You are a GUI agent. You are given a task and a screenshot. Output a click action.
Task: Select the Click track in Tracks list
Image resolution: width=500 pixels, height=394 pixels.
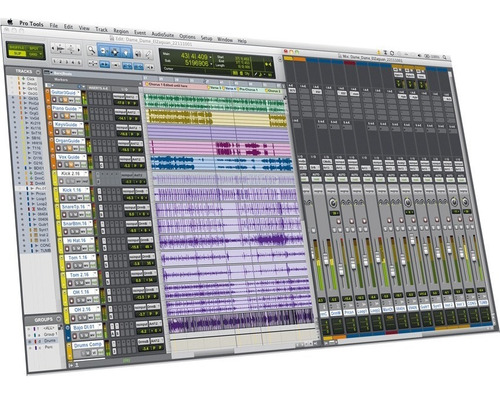(31, 79)
